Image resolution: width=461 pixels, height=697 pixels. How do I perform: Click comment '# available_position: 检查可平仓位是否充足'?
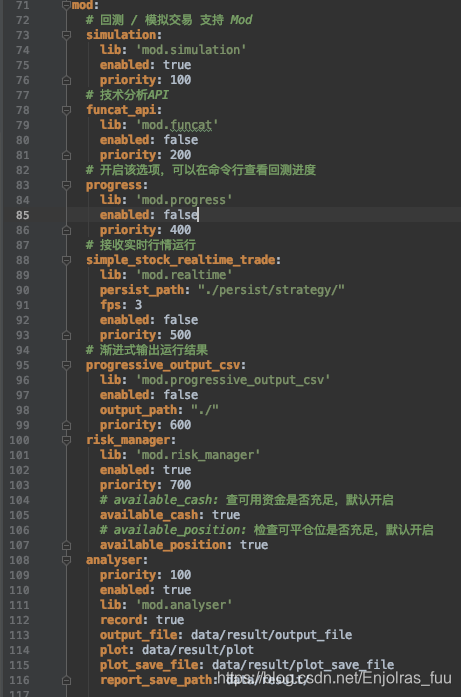coord(267,530)
